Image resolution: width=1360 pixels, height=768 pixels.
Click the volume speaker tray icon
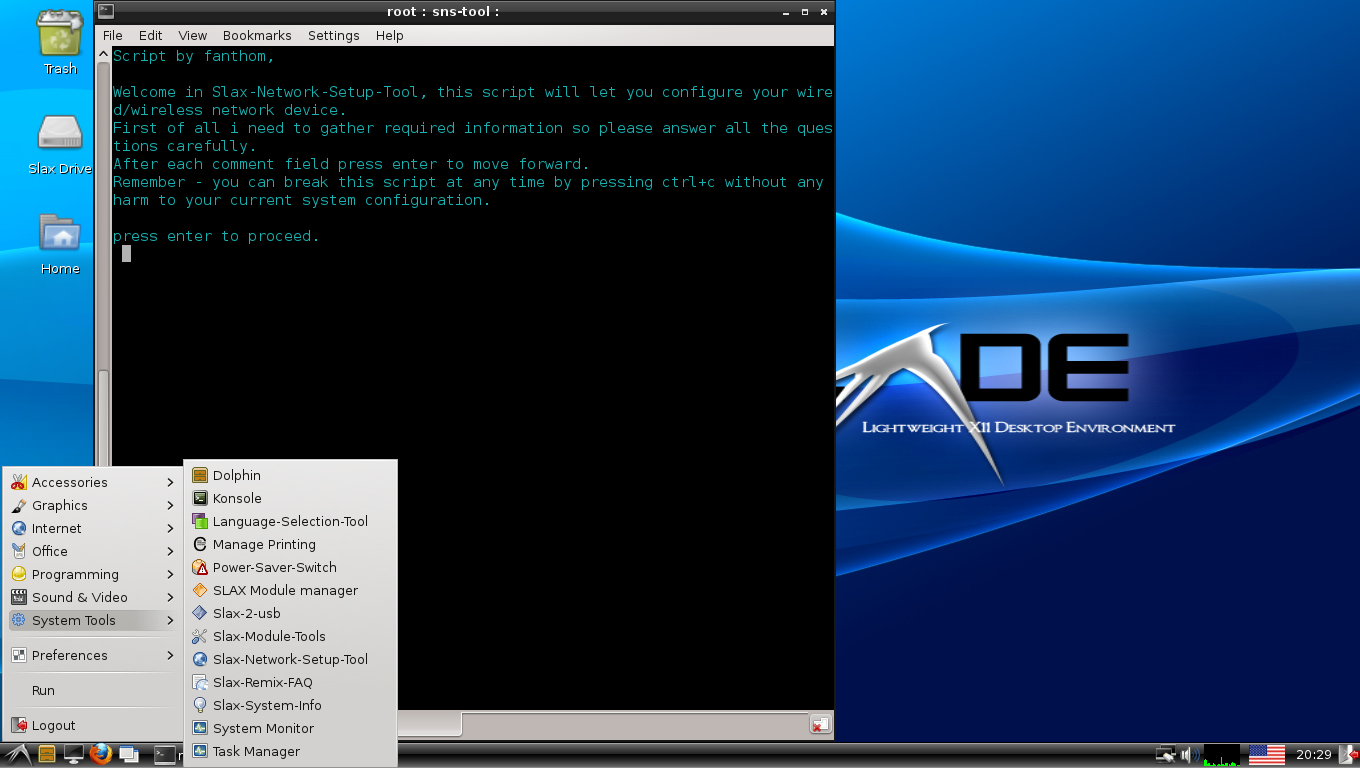1189,755
